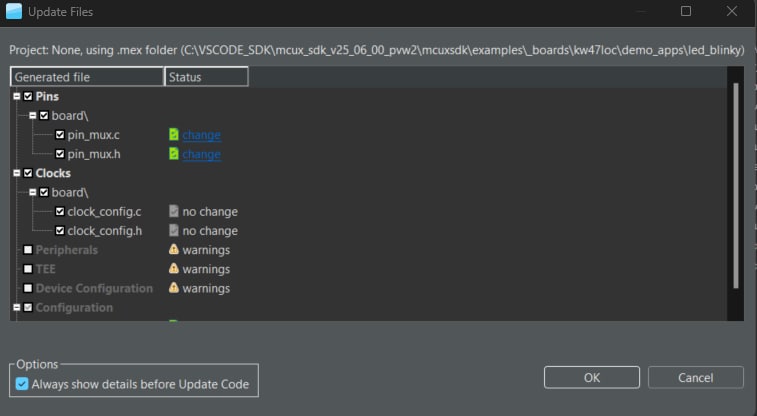
Task: Click the Generated file column header
Action: (86, 77)
